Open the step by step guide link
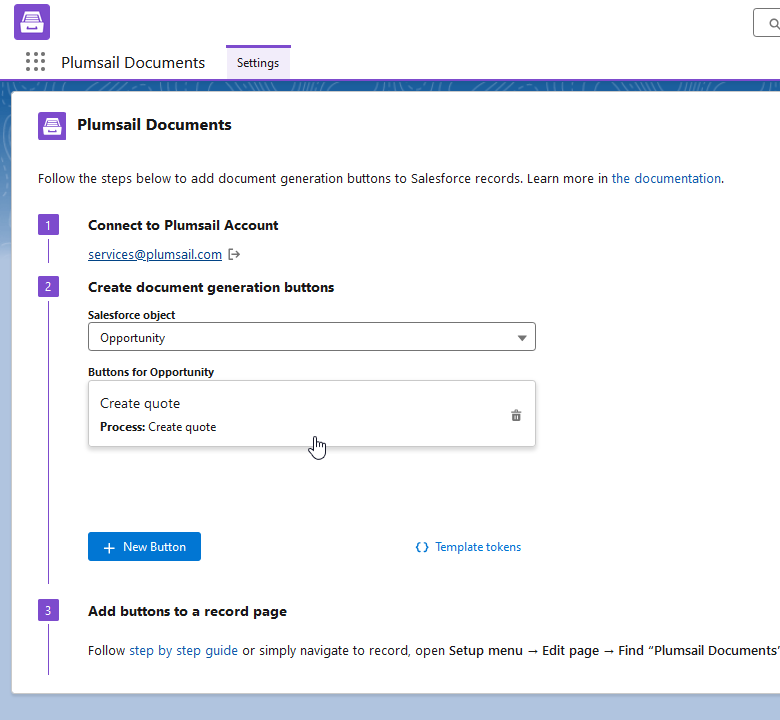The height and width of the screenshot is (720, 780). click(184, 650)
